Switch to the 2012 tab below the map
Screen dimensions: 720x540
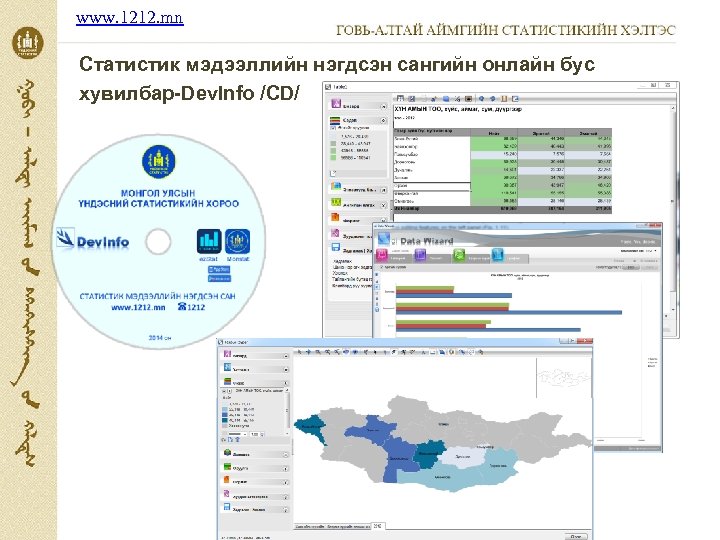click(378, 526)
